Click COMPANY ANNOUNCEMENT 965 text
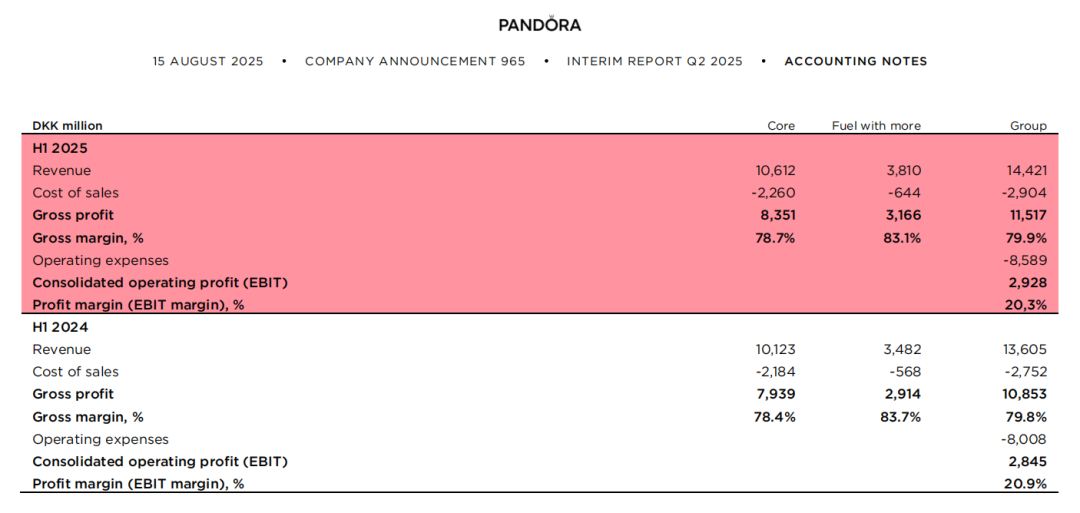The width and height of the screenshot is (1080, 513). click(x=415, y=61)
